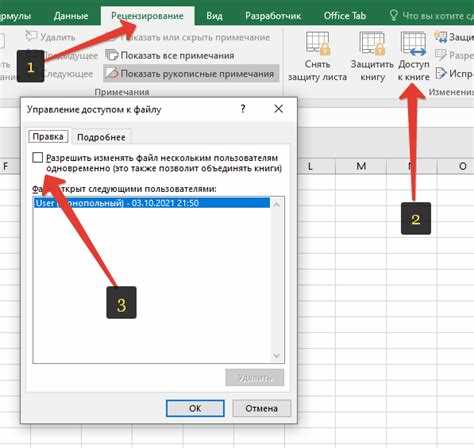Select the Правка dialog tab
Screen dimensions: 474x448
48,137
